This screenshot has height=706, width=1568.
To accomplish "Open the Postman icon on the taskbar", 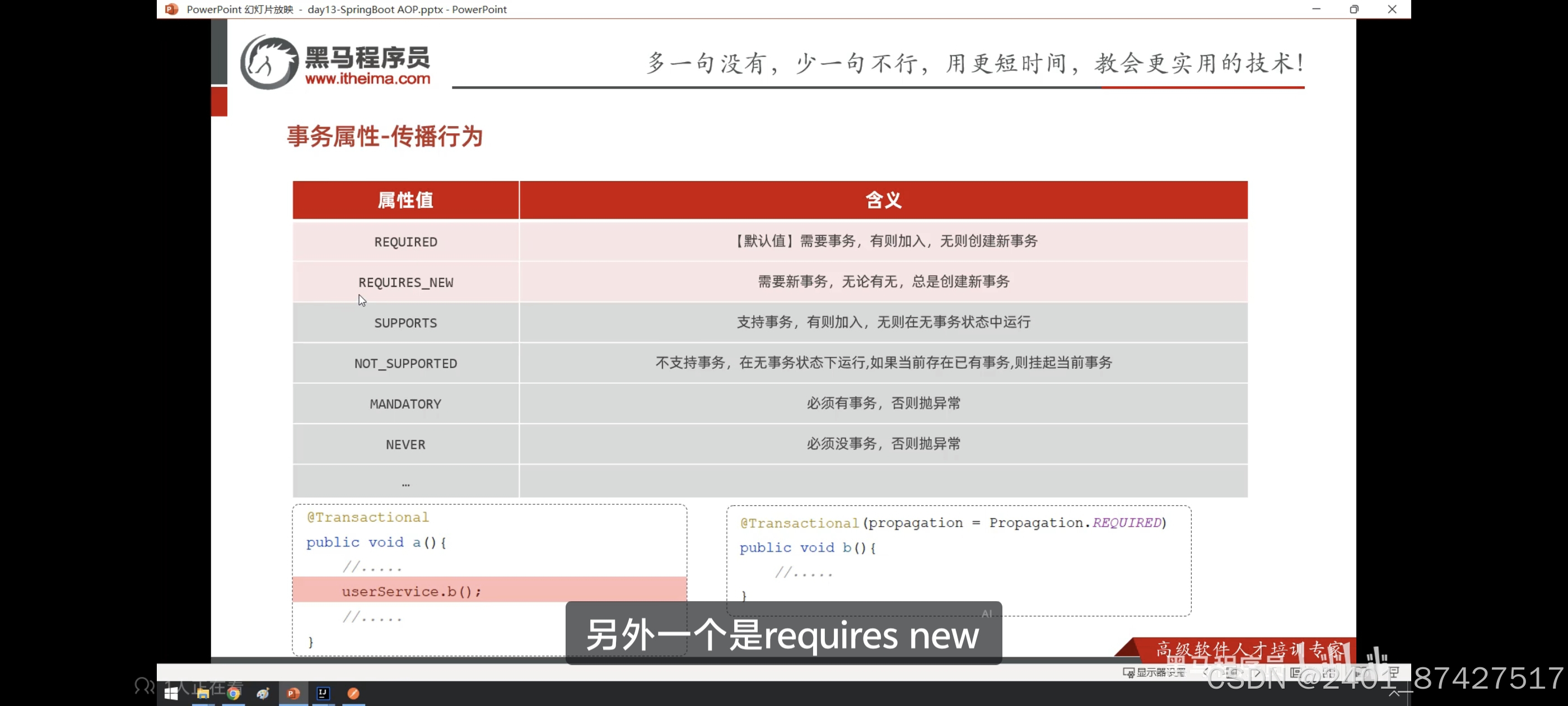I will tap(353, 693).
